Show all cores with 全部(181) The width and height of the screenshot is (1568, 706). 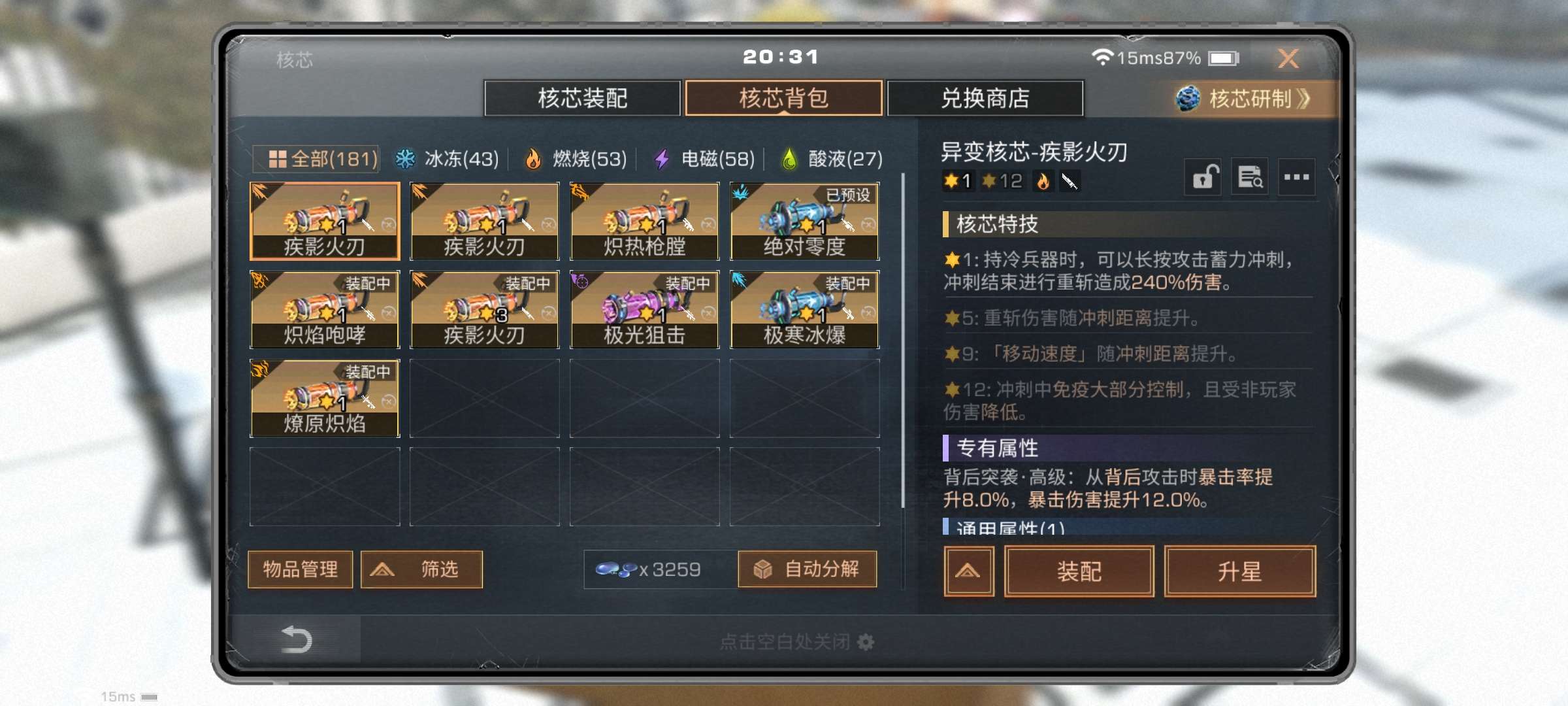click(316, 159)
